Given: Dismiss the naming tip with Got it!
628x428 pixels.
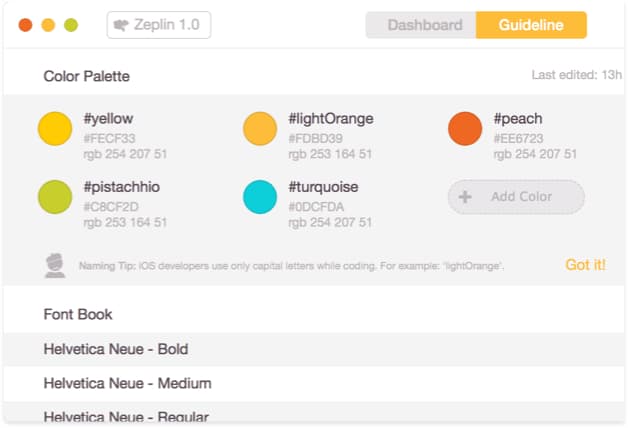Looking at the screenshot, I should [586, 265].
